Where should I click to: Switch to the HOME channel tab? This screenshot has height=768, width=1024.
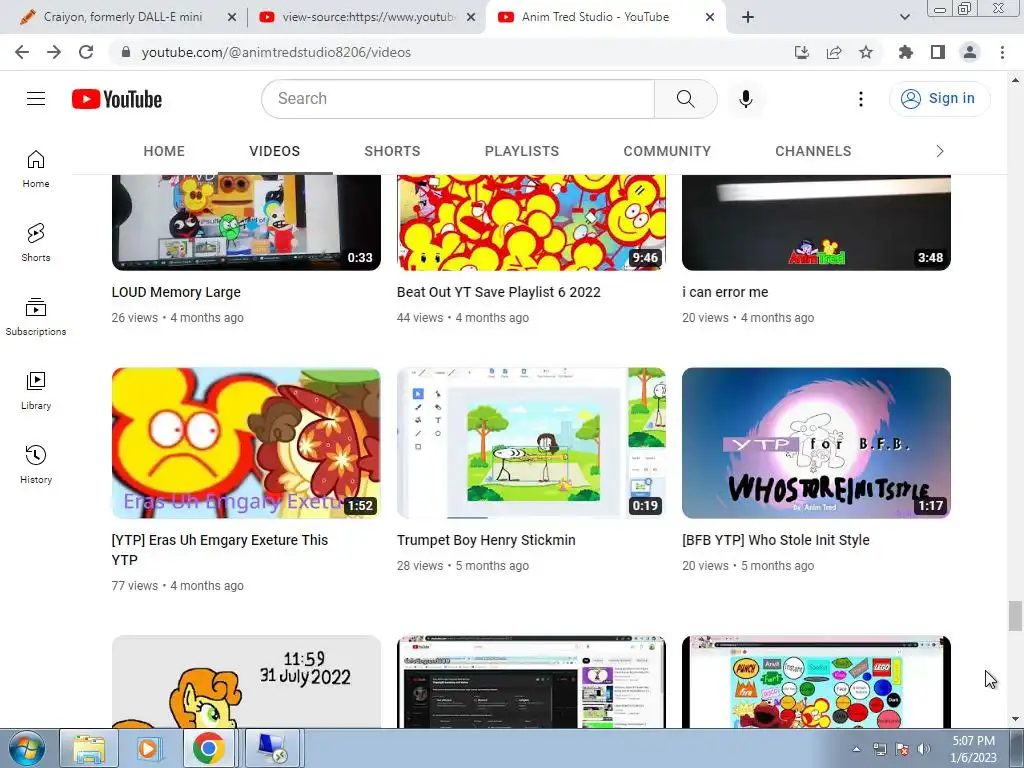(164, 152)
